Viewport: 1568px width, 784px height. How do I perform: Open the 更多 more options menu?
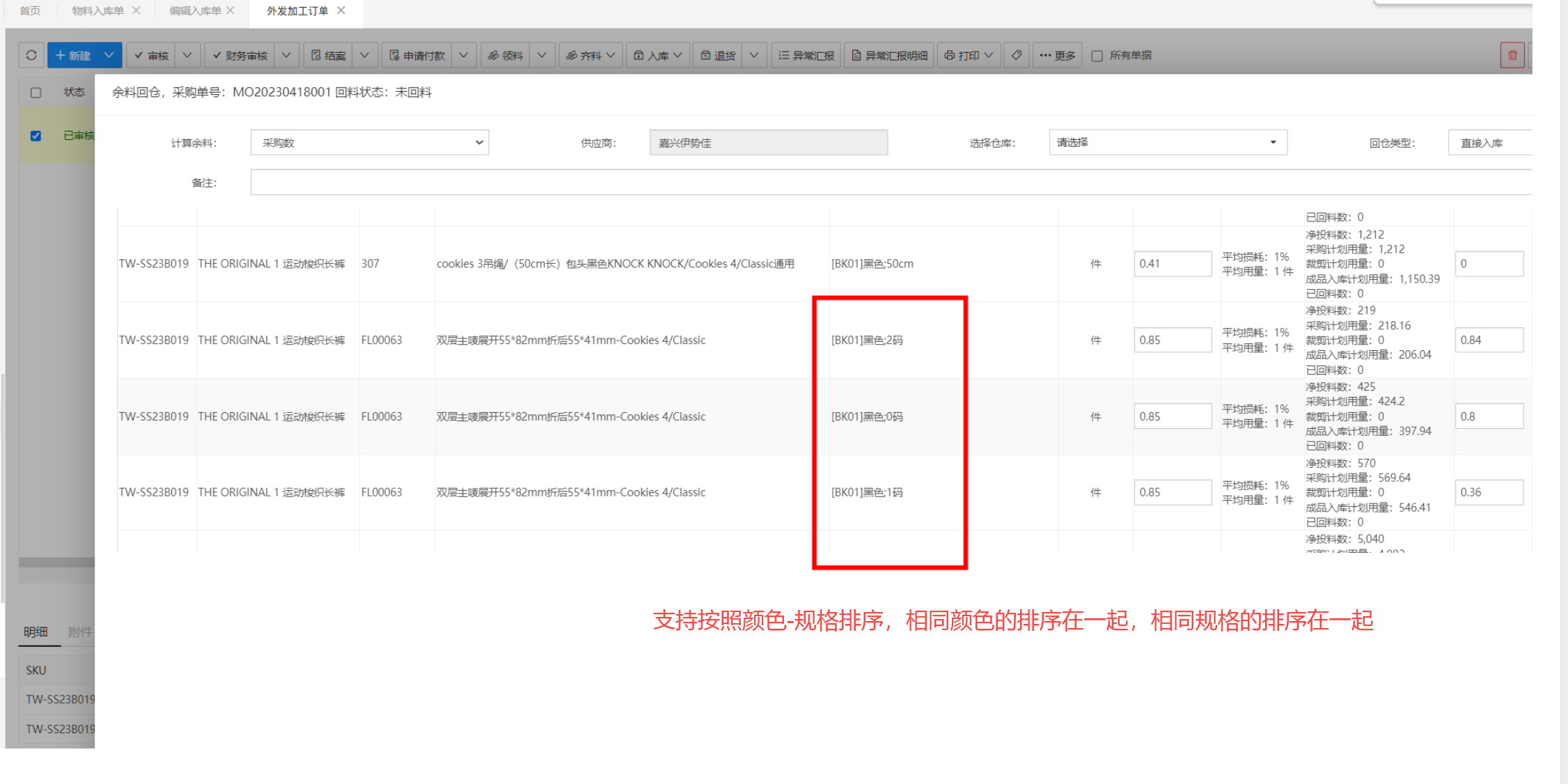tap(1057, 55)
